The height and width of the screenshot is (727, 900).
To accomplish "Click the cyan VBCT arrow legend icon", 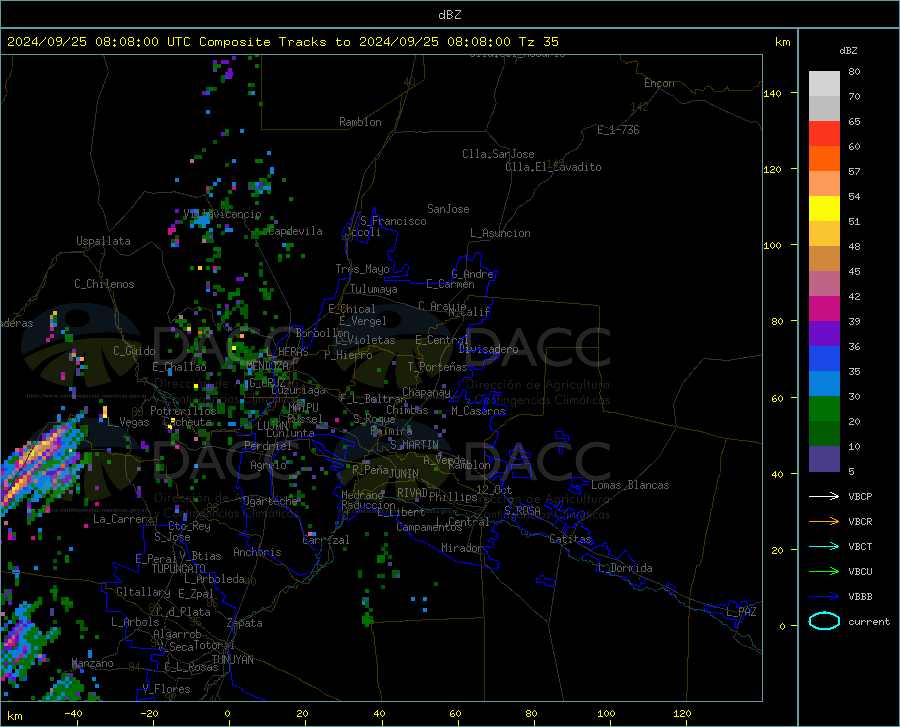I will [824, 546].
